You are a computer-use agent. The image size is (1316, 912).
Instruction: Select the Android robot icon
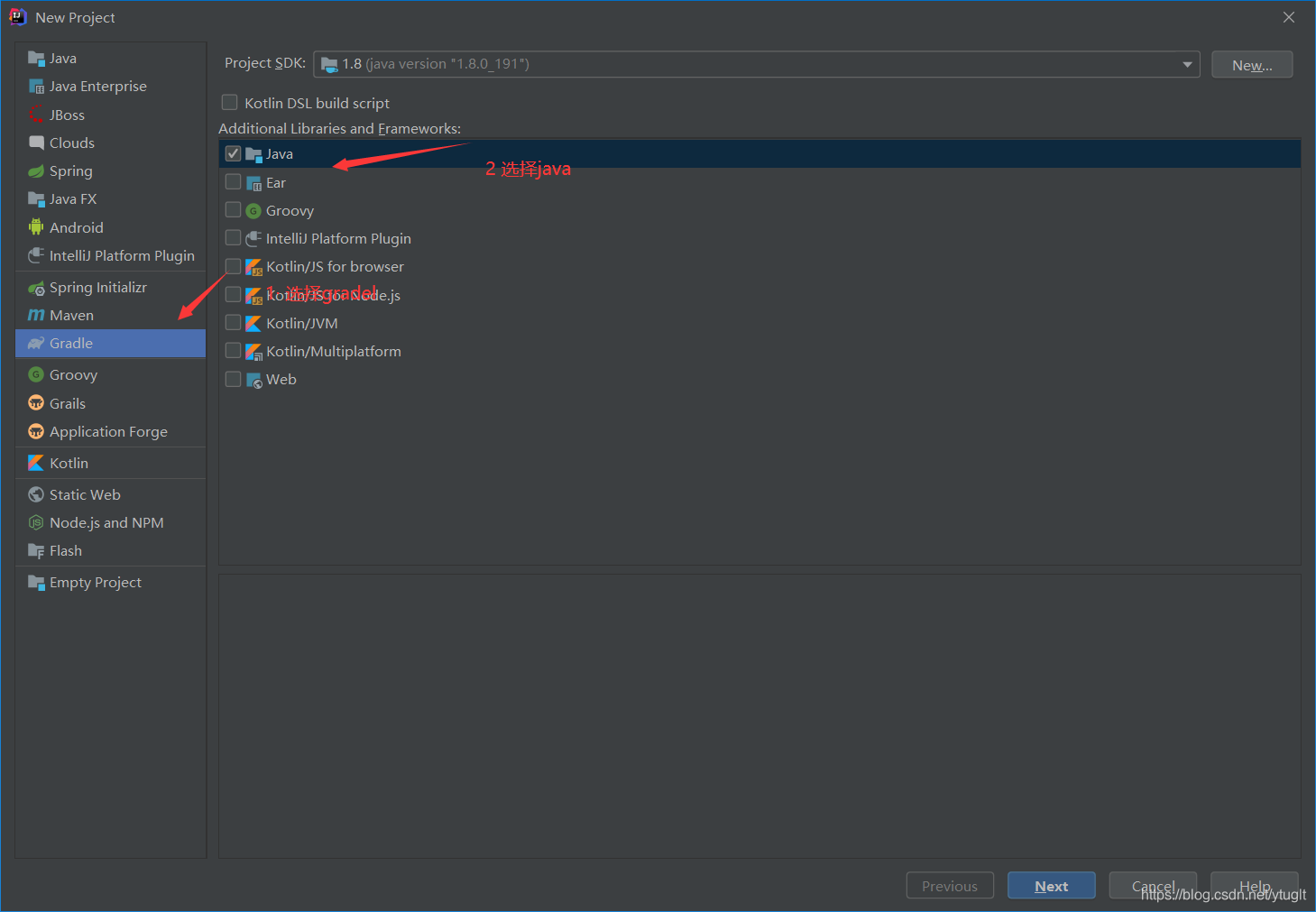click(36, 227)
